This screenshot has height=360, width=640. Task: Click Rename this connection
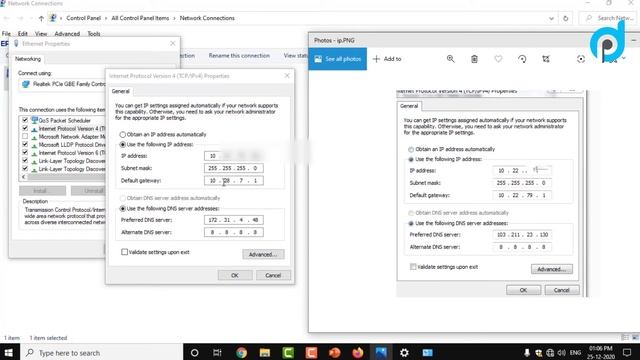[239, 56]
